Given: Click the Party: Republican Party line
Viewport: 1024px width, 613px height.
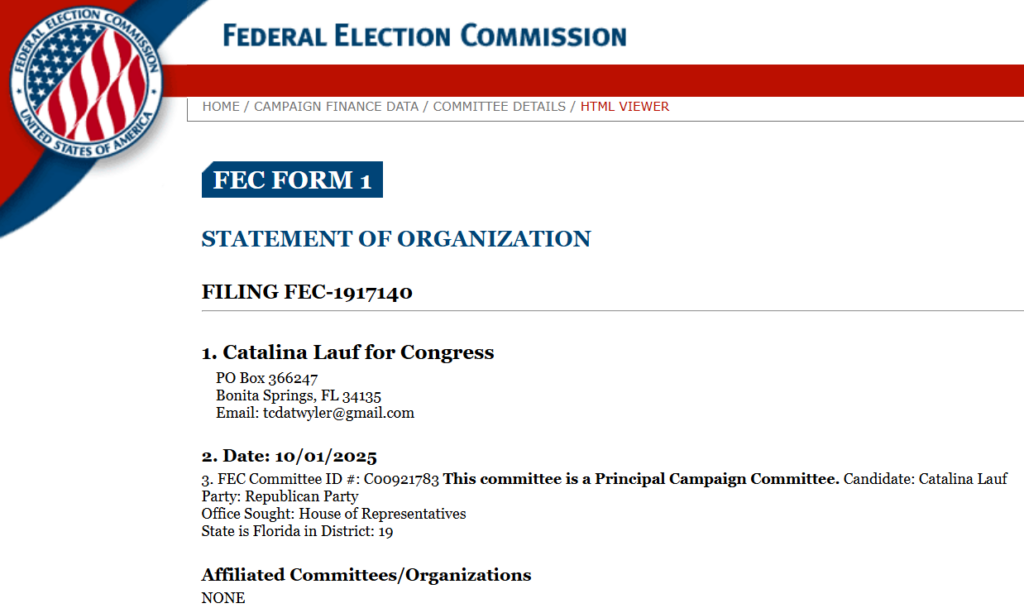Looking at the screenshot, I should point(279,496).
